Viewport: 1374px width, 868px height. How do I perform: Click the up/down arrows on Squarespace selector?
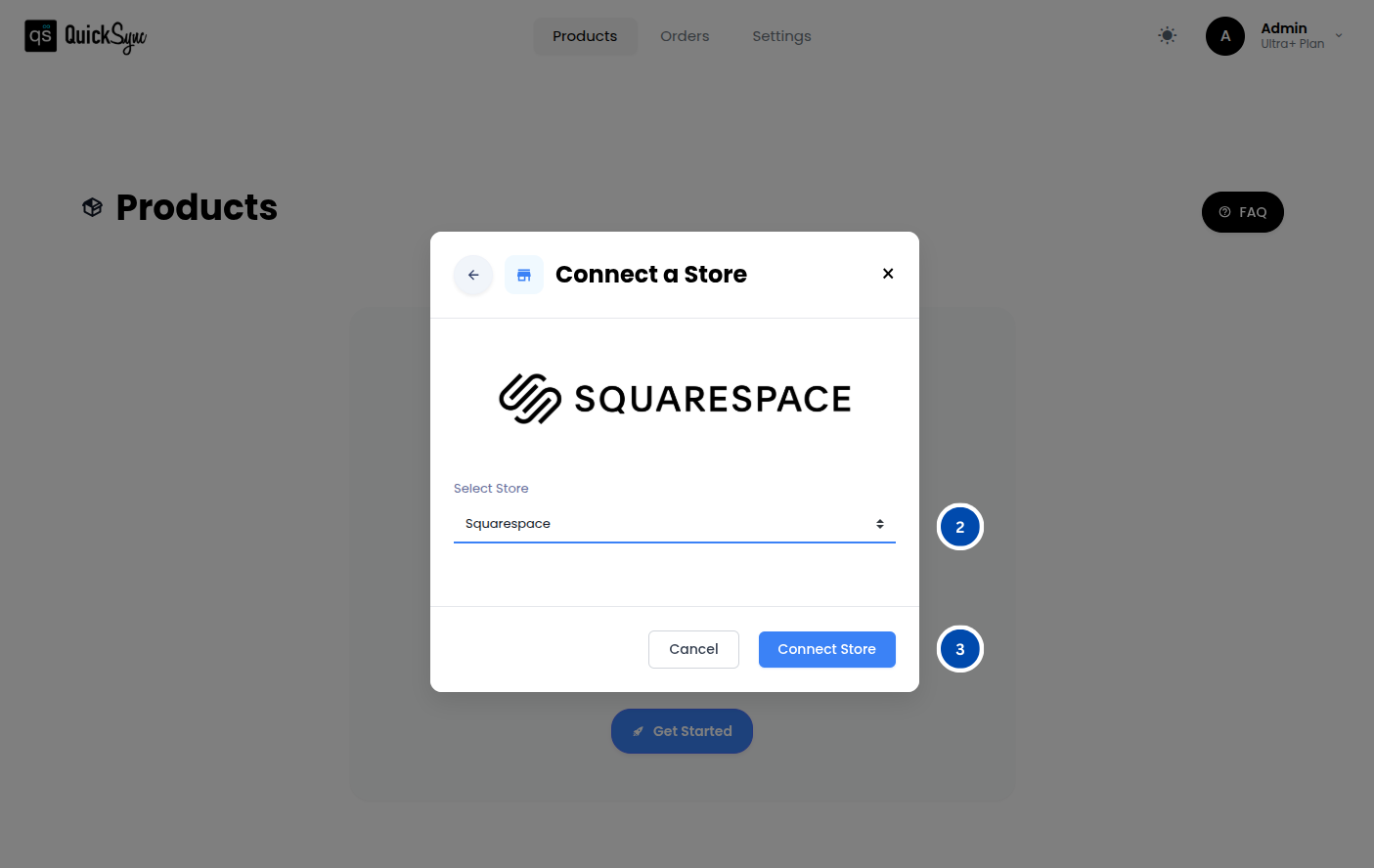coord(879,524)
